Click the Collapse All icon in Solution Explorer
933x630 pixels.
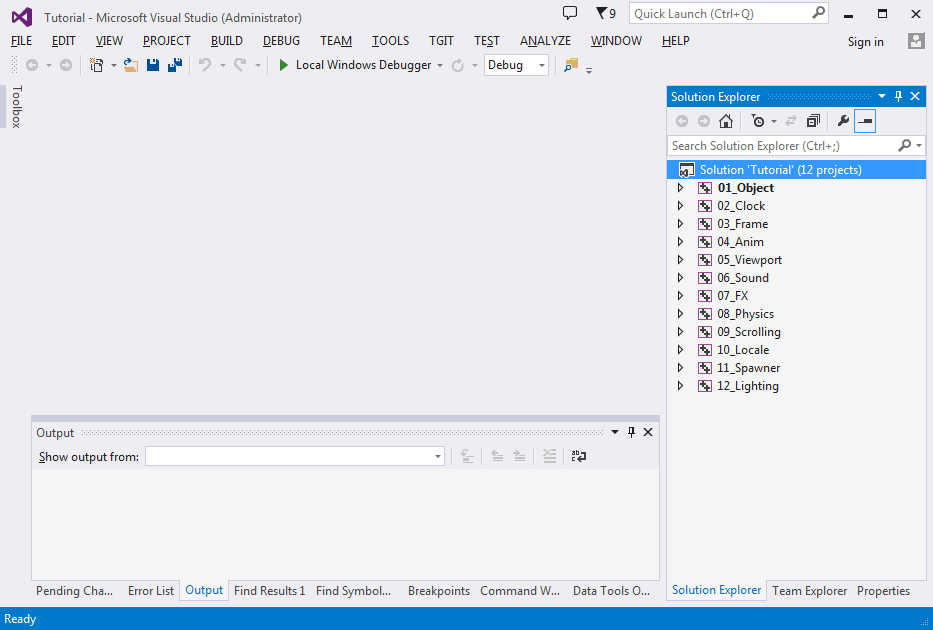(813, 121)
